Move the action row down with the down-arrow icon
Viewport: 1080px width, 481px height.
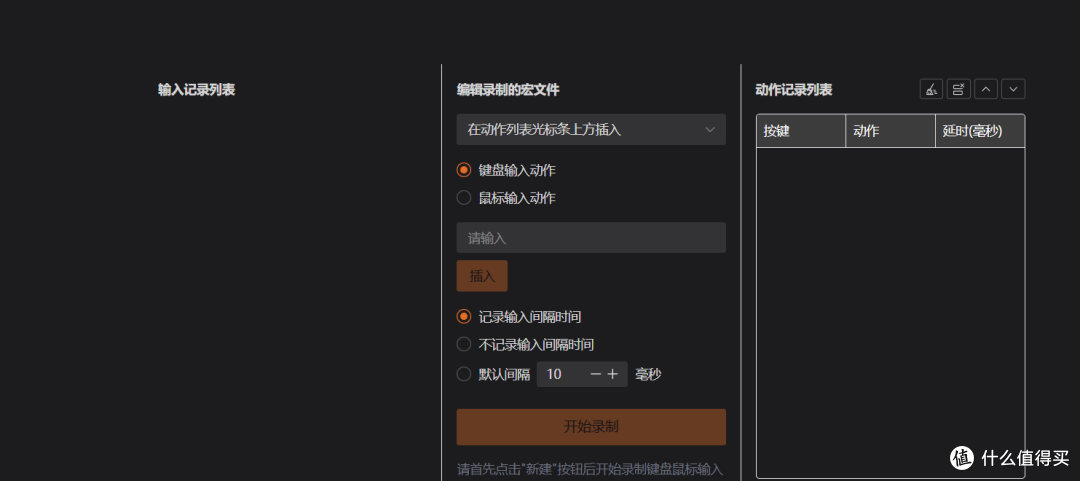(1013, 90)
